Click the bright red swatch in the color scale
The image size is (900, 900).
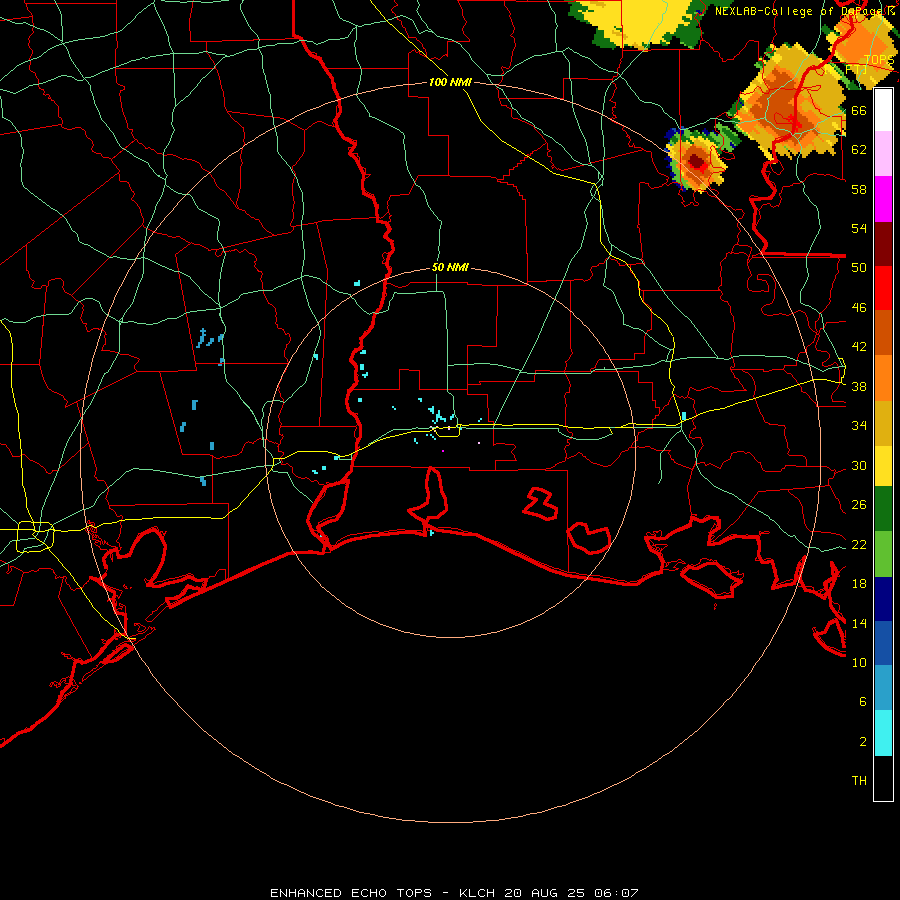point(883,289)
